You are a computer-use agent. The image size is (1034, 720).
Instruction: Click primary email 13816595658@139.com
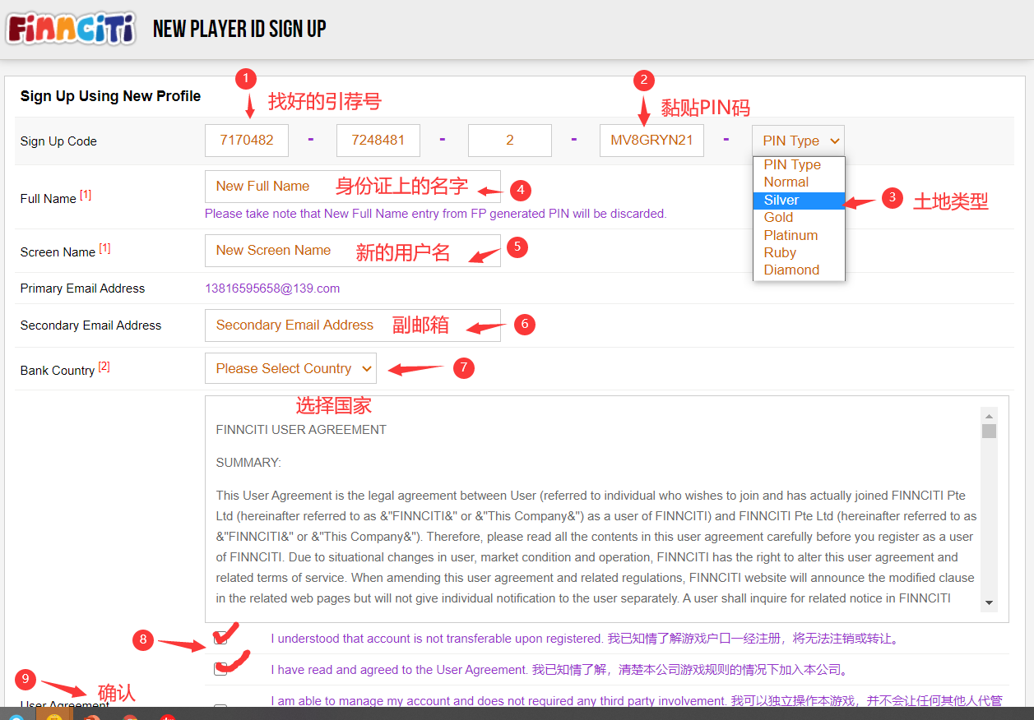[272, 289]
